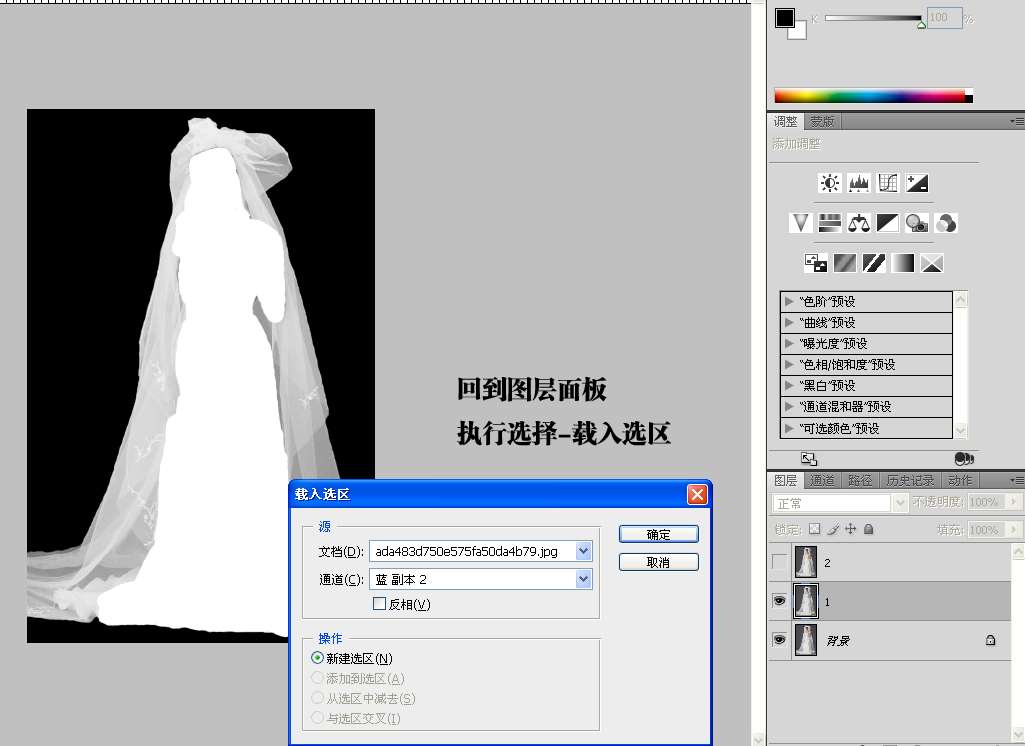Switch to the 调整 tab

coord(786,122)
